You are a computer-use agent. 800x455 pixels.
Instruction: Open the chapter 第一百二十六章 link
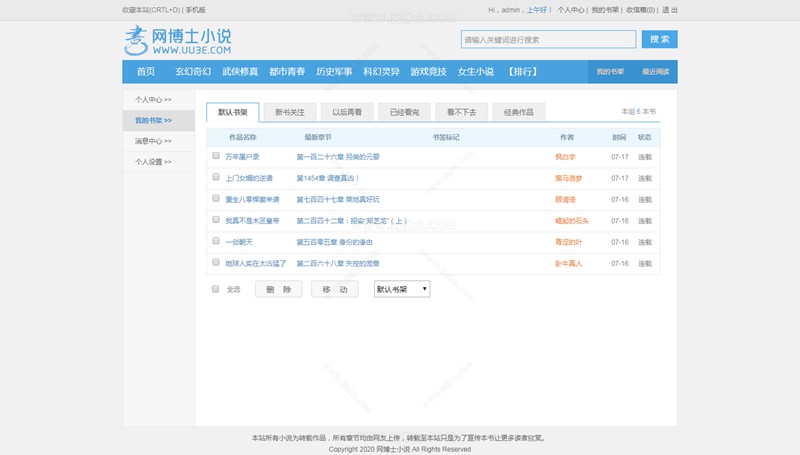(338, 157)
